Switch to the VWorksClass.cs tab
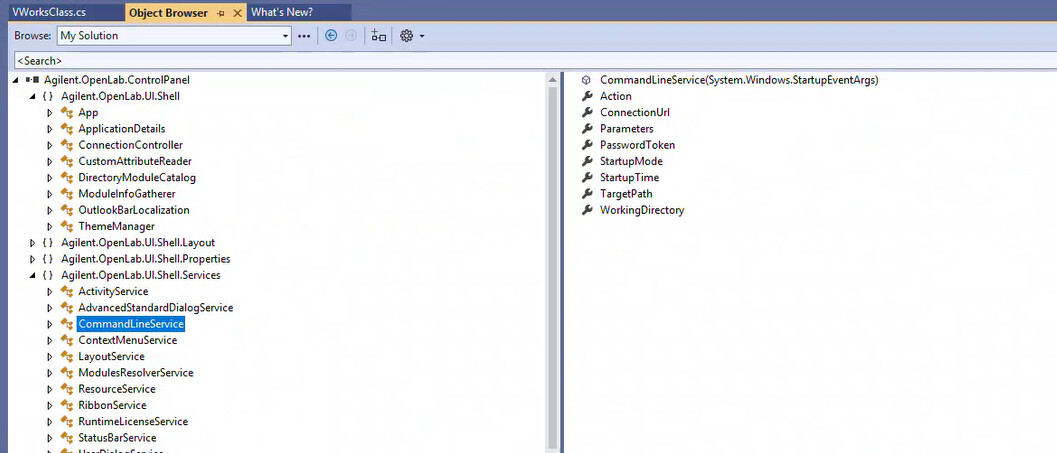 [x=49, y=12]
